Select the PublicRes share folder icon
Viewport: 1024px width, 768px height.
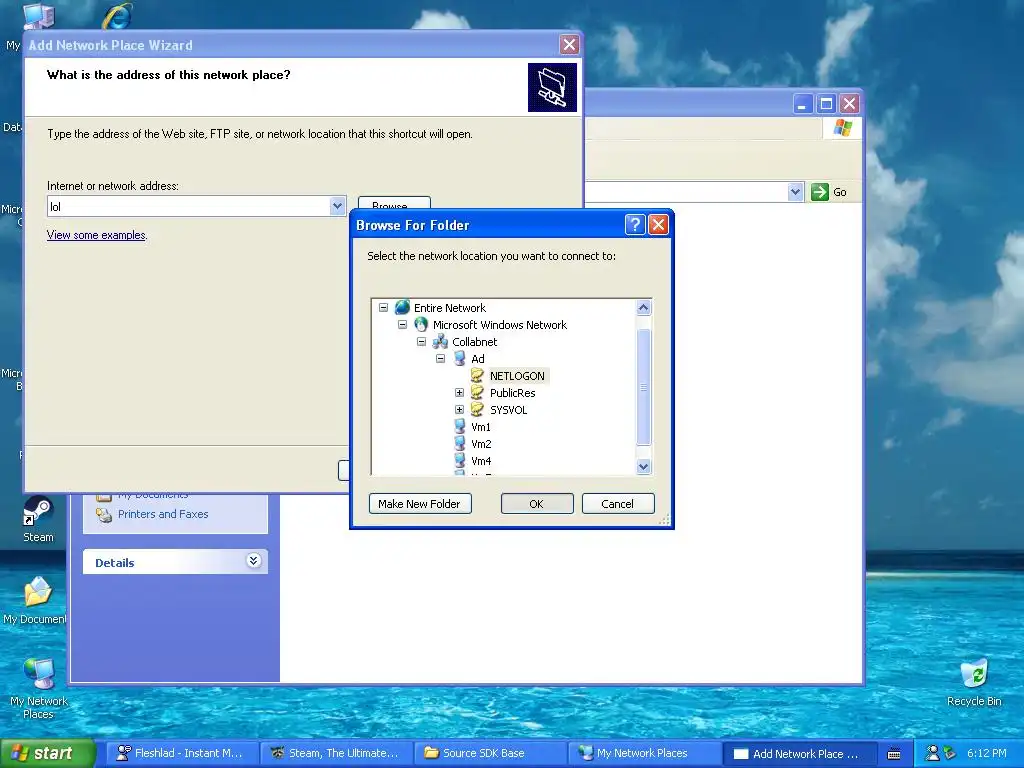tap(477, 392)
